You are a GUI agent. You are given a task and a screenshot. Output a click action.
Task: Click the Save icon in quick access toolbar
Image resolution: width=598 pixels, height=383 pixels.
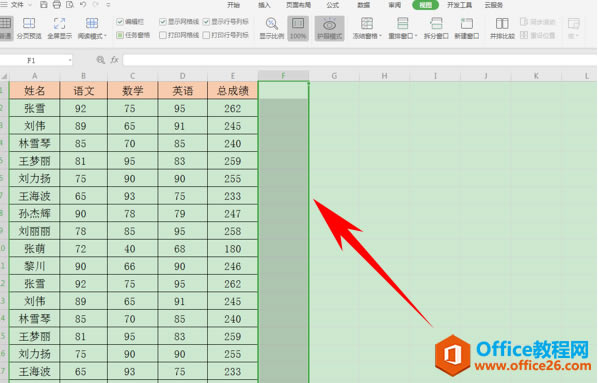click(x=43, y=5)
